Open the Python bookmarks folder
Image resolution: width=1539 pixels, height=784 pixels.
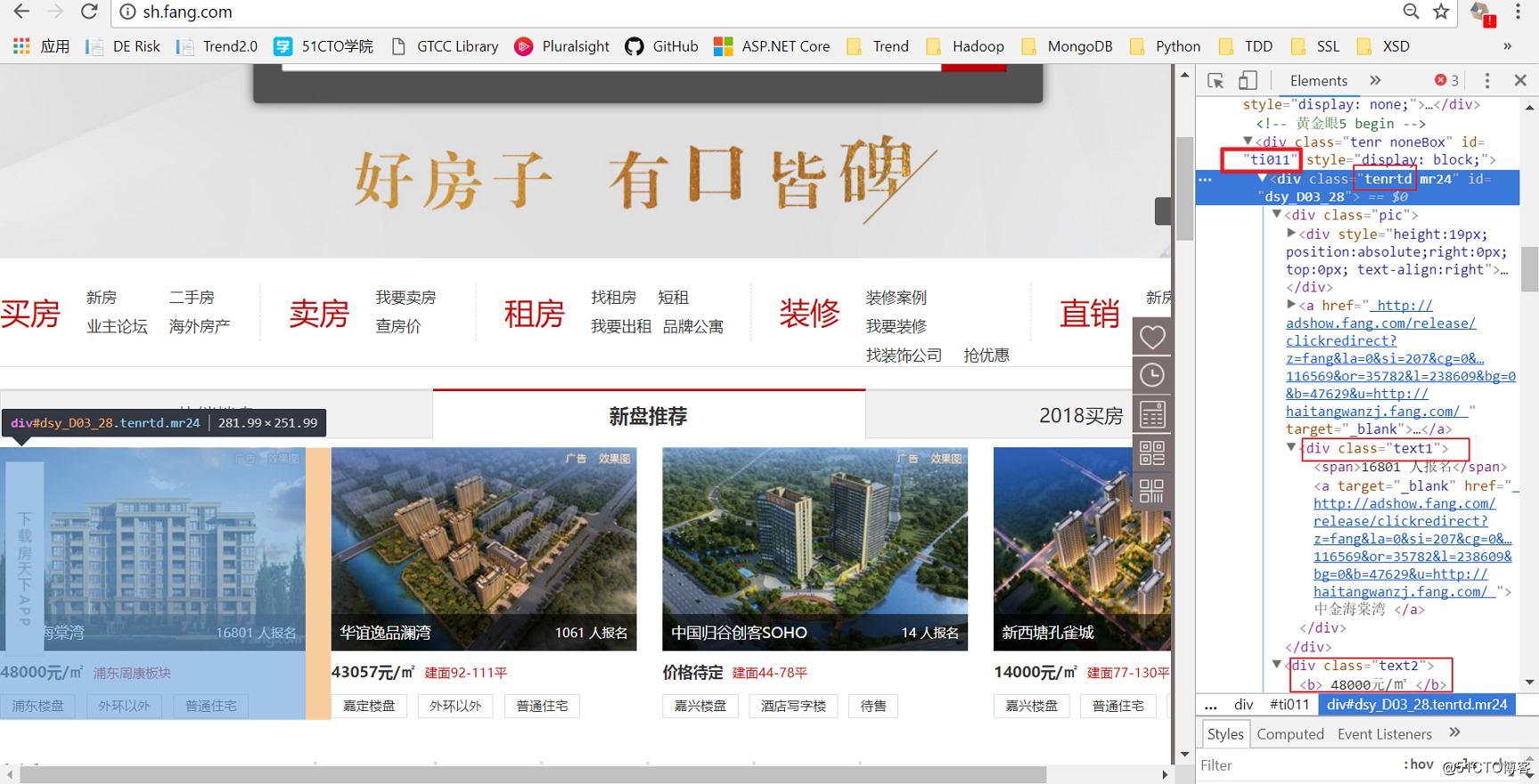click(x=1165, y=46)
